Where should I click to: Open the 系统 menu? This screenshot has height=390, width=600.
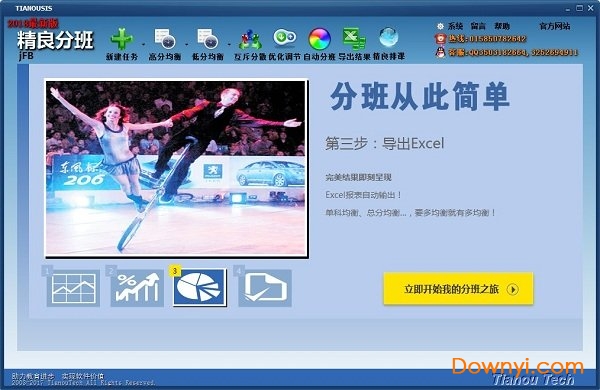click(x=455, y=26)
